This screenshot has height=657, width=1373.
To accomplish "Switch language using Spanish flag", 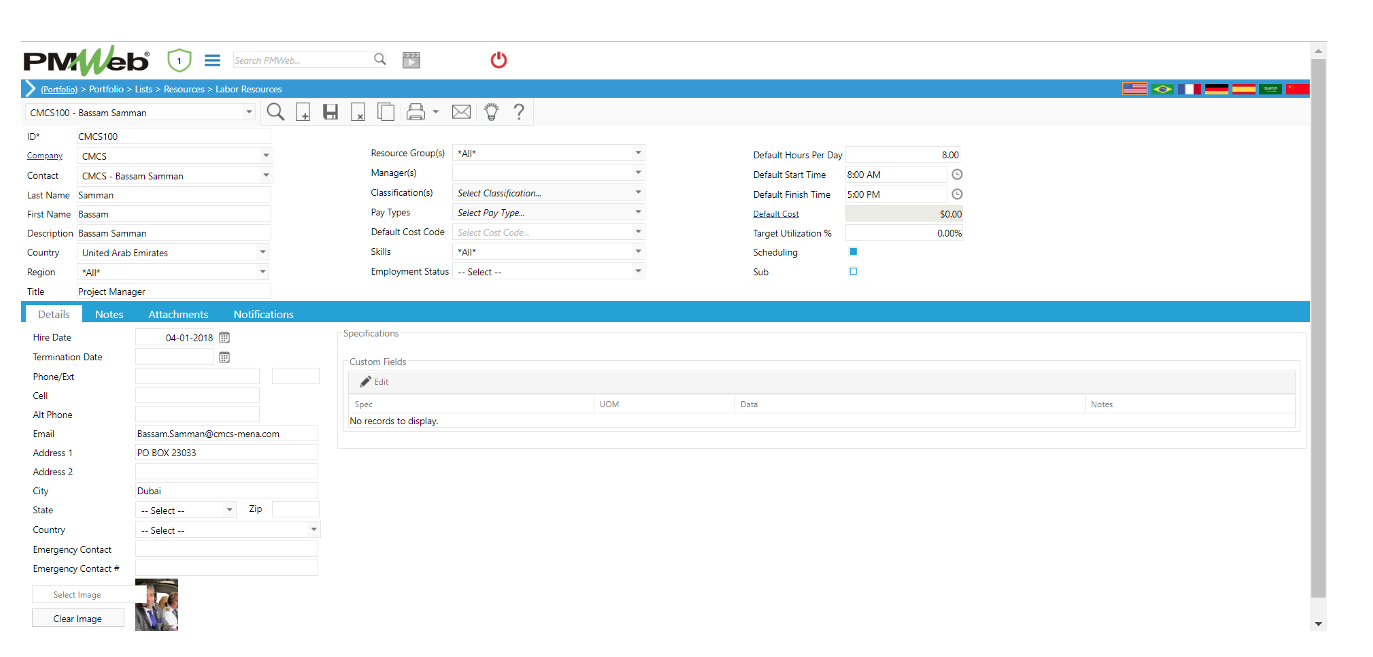I will click(1243, 89).
